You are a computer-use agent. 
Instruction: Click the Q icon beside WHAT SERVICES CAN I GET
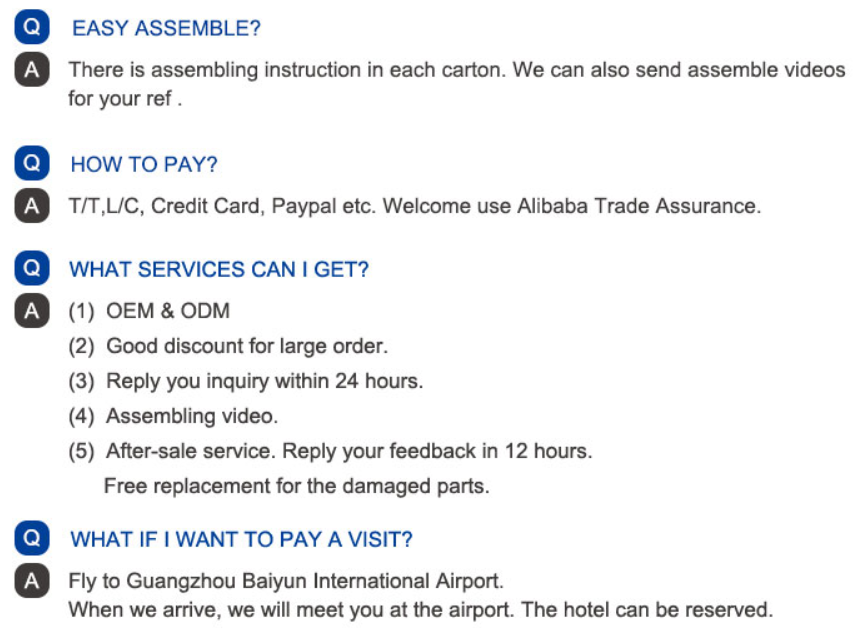point(32,268)
